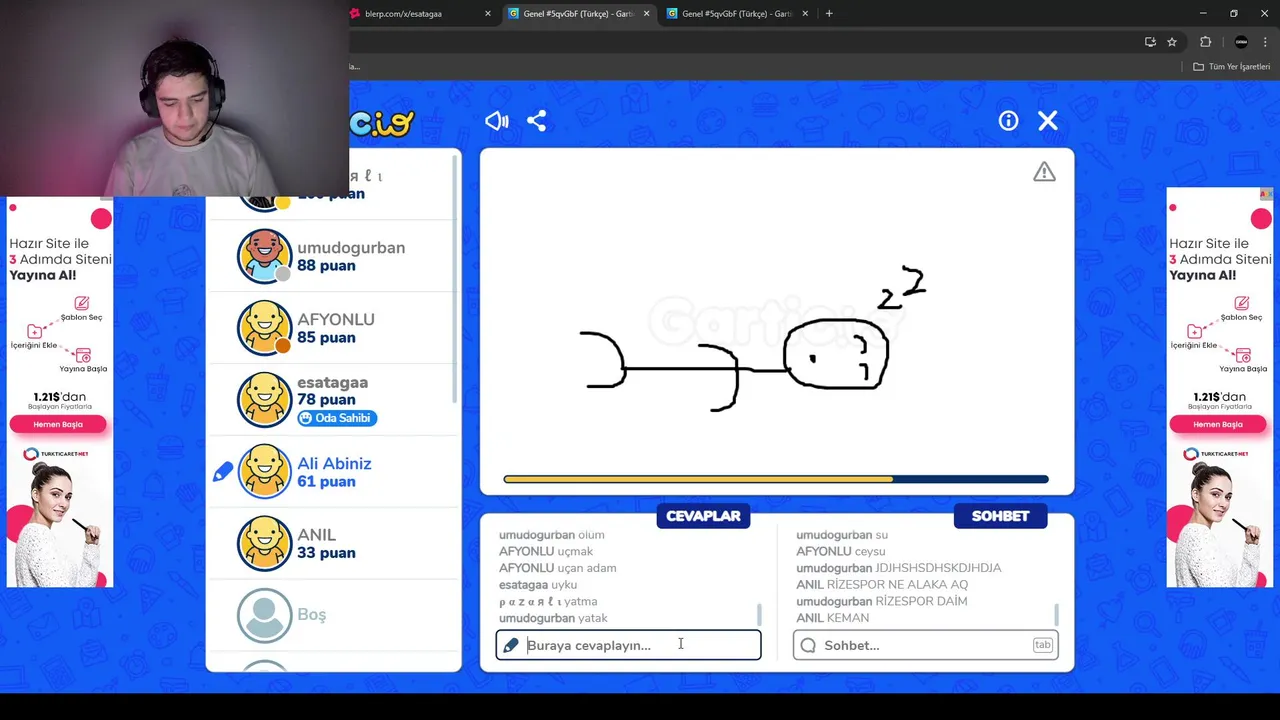Minimize the browser window
Viewport: 1280px width, 720px height.
click(x=1203, y=14)
